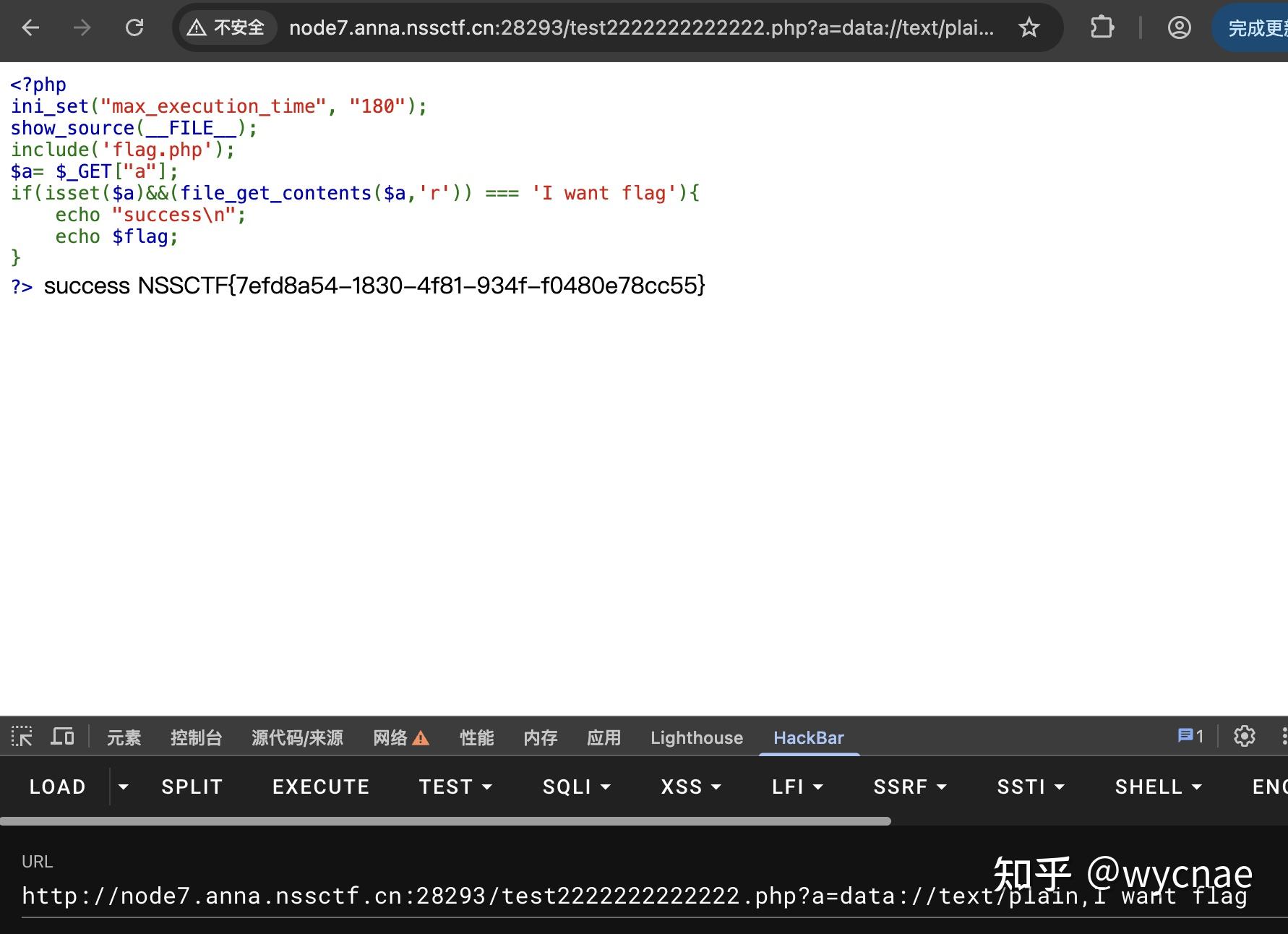
Task: Toggle the device emulation toolbar
Action: 62,737
